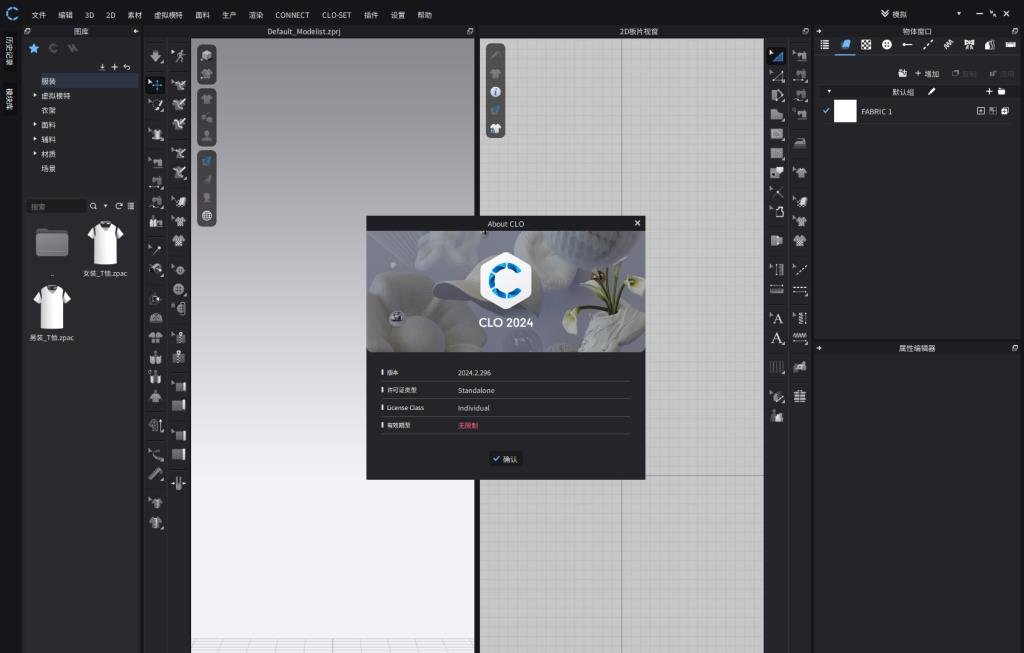1024x653 pixels.
Task: Toggle library list view icon
Action: (131, 206)
